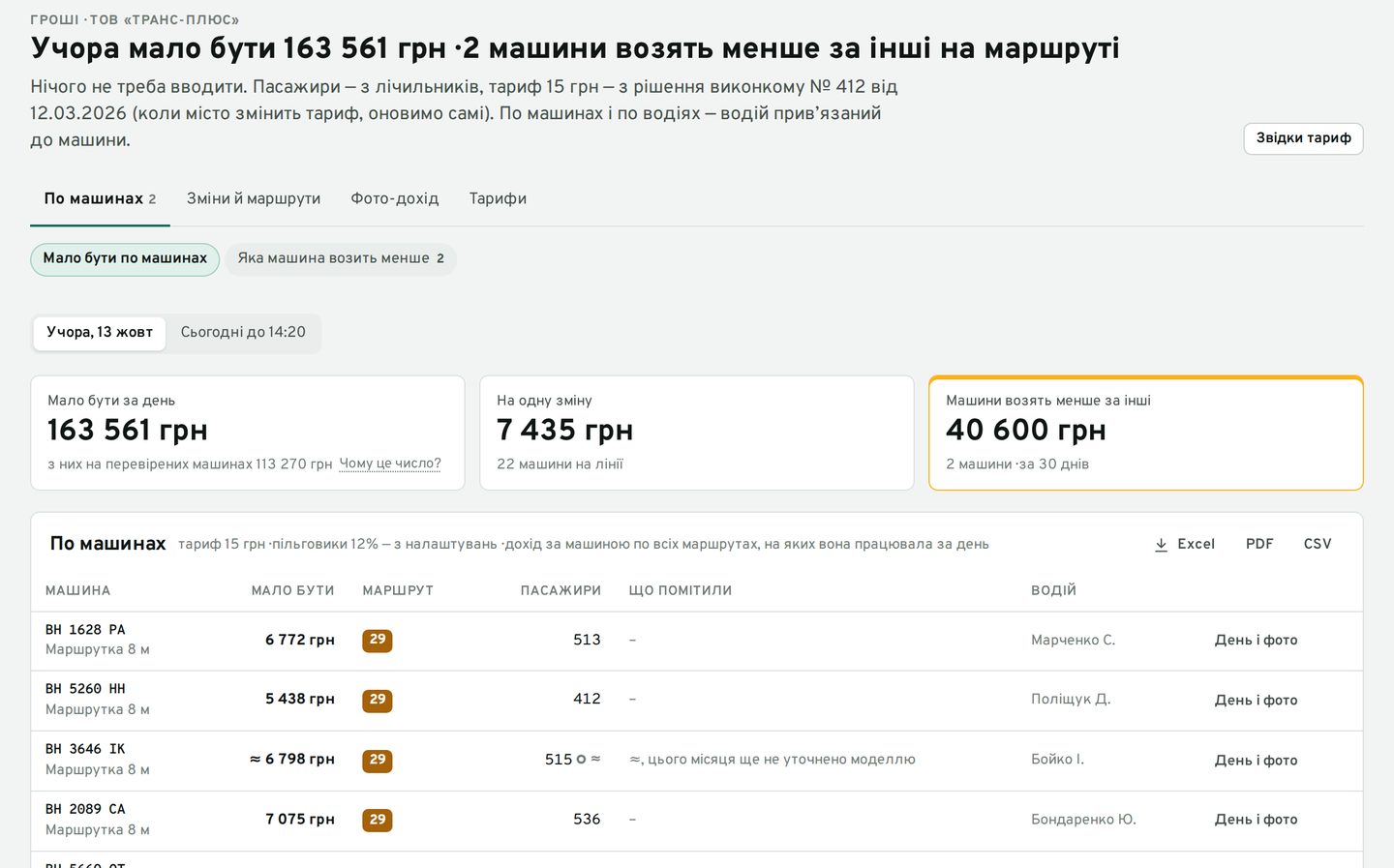Screen dimensions: 1394x868
Task: Click the route 29 badge for ВН 2089 СА
Action: [378, 820]
